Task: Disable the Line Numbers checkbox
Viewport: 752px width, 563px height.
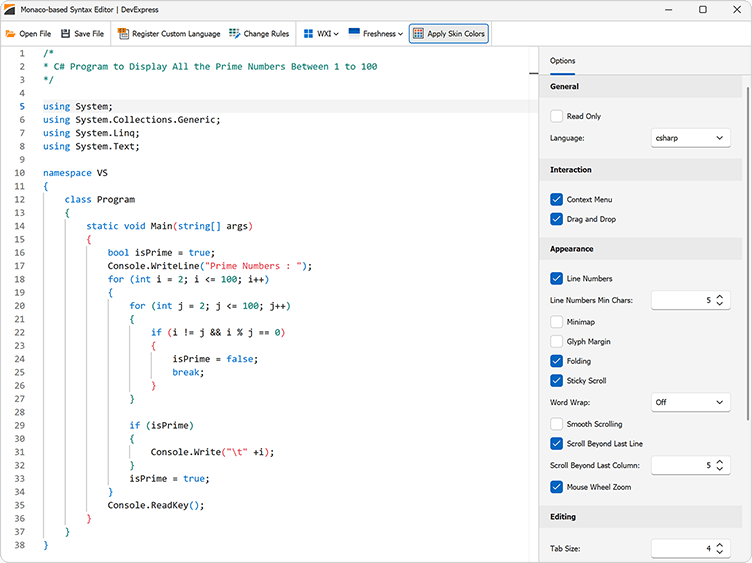Action: (556, 279)
